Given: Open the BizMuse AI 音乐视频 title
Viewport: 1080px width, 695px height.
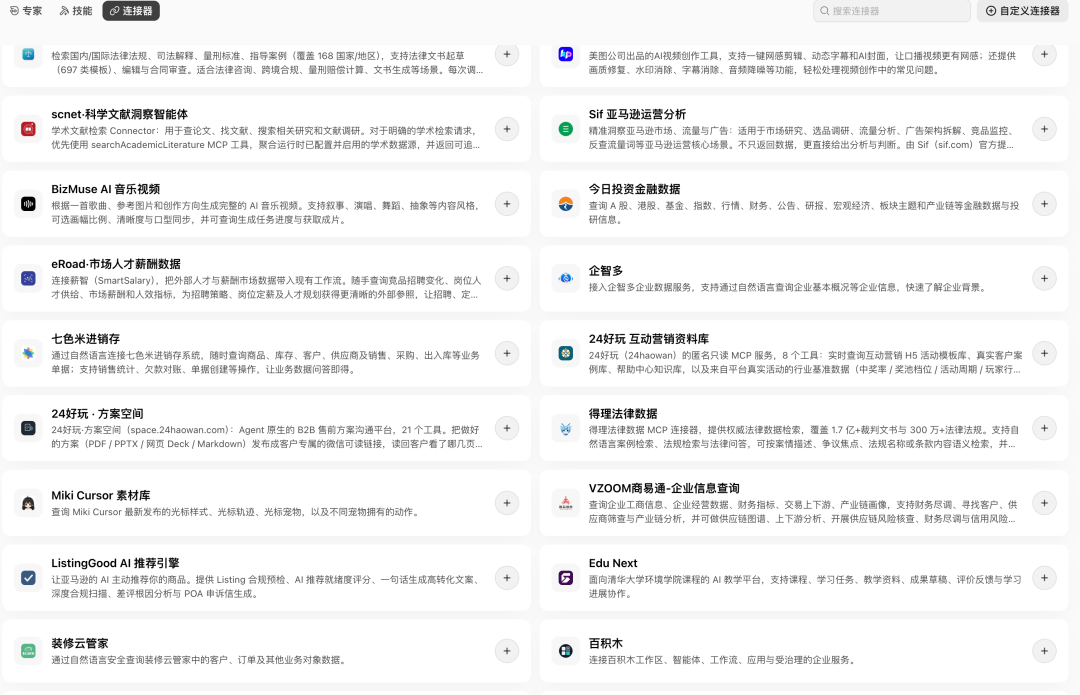Looking at the screenshot, I should 105,189.
